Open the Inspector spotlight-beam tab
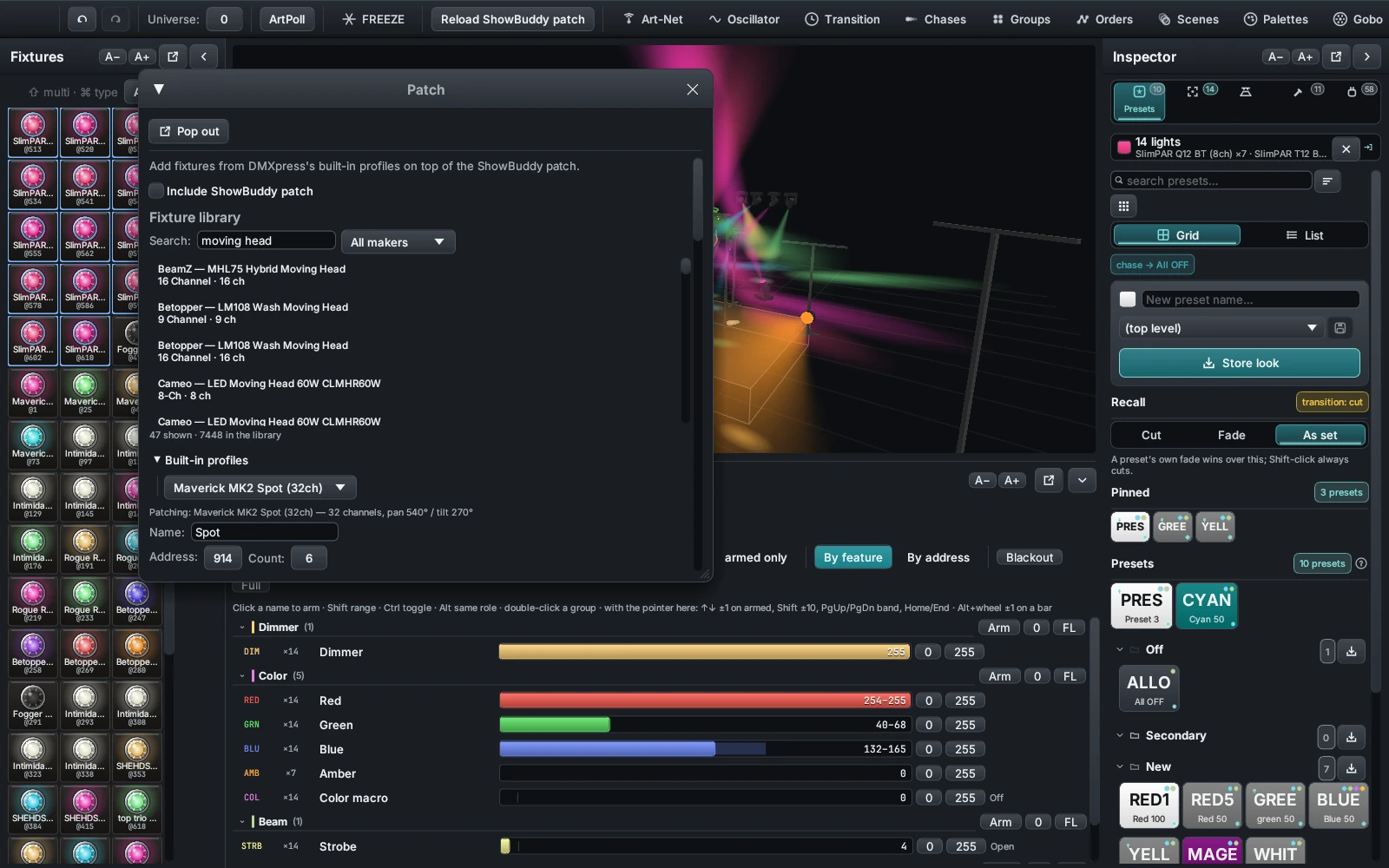 pyautogui.click(x=1246, y=91)
